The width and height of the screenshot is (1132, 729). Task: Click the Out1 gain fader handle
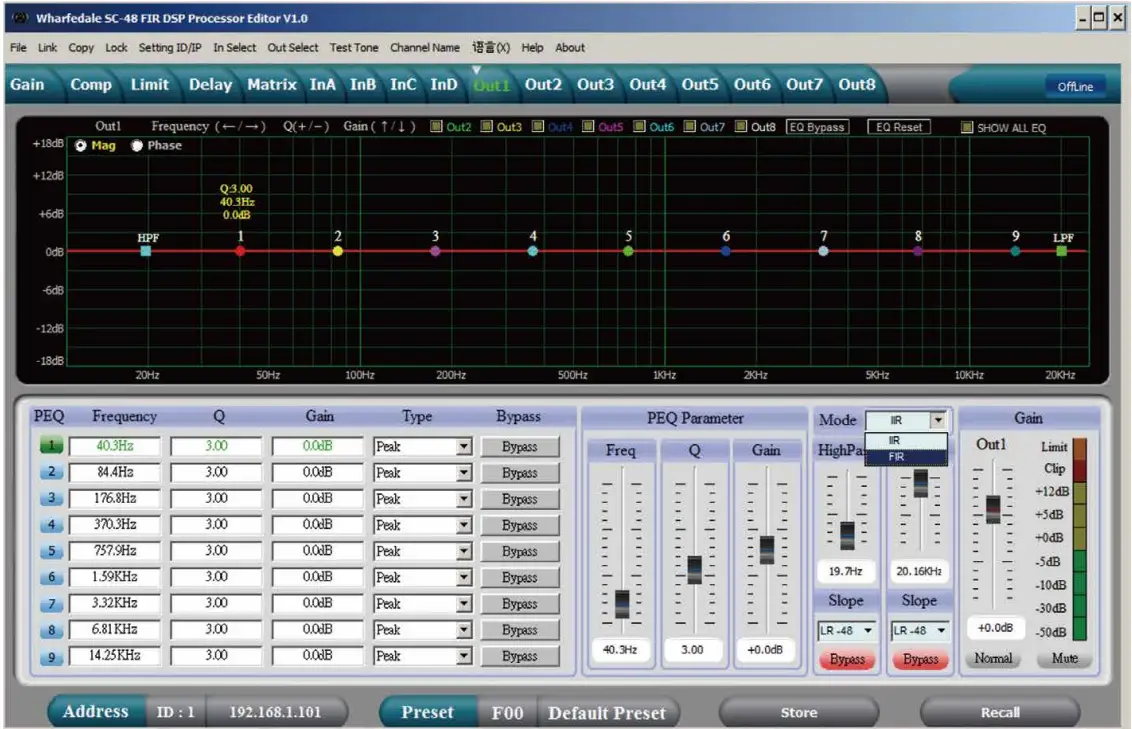click(x=992, y=508)
